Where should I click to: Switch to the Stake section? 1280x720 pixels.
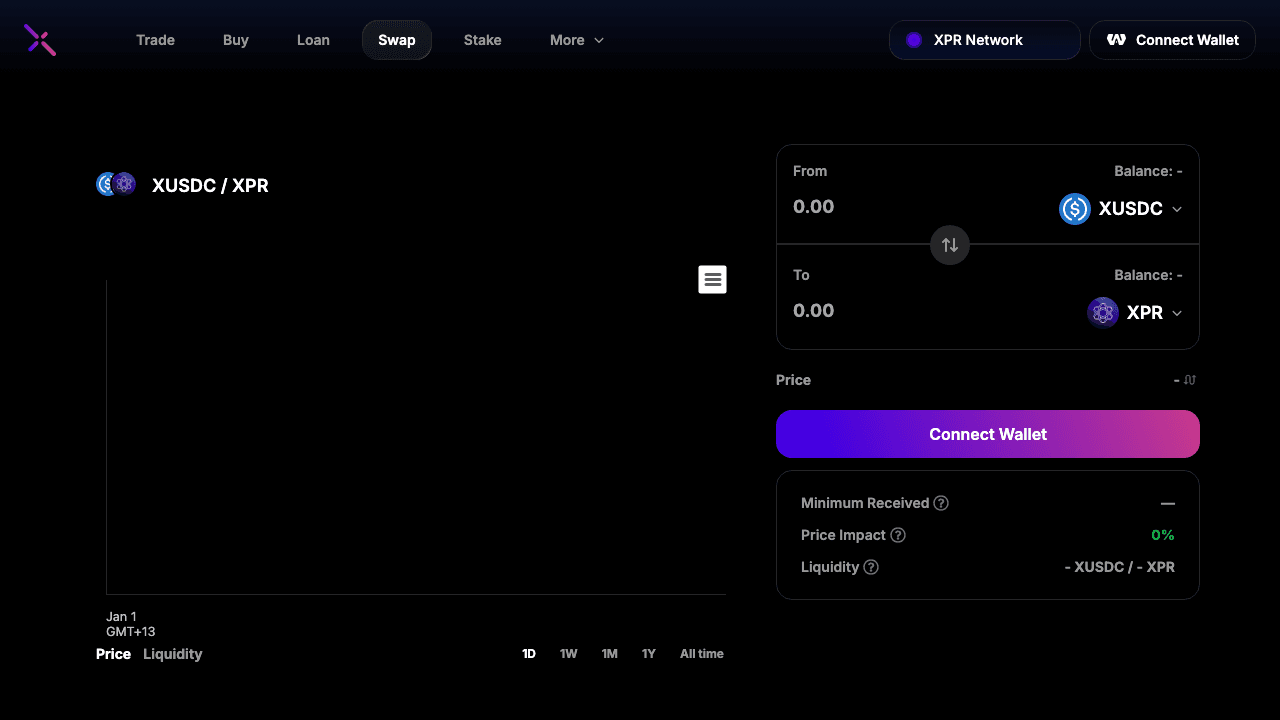coord(482,40)
